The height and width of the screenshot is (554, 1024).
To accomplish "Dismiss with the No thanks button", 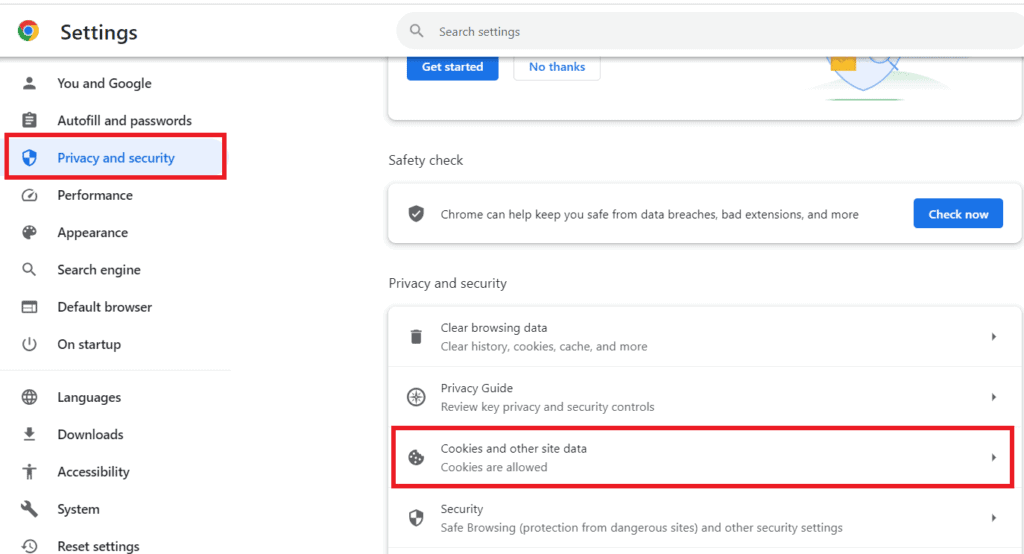I will tap(557, 67).
